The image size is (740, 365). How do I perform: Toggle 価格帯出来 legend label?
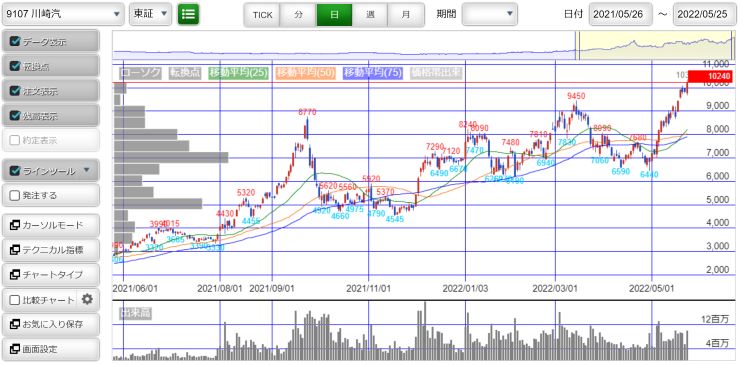pyautogui.click(x=436, y=73)
